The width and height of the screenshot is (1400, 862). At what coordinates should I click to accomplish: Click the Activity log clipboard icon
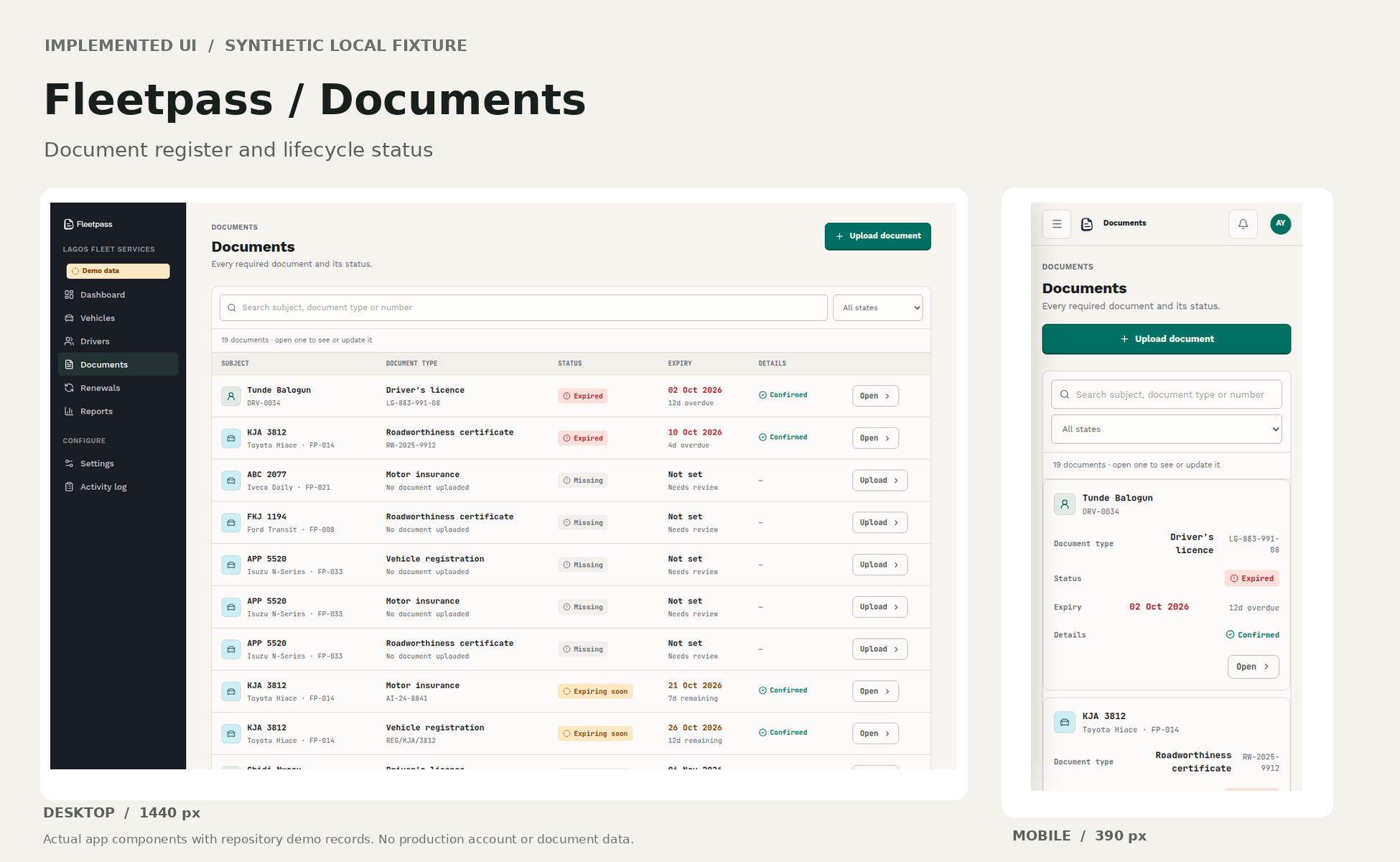click(69, 487)
